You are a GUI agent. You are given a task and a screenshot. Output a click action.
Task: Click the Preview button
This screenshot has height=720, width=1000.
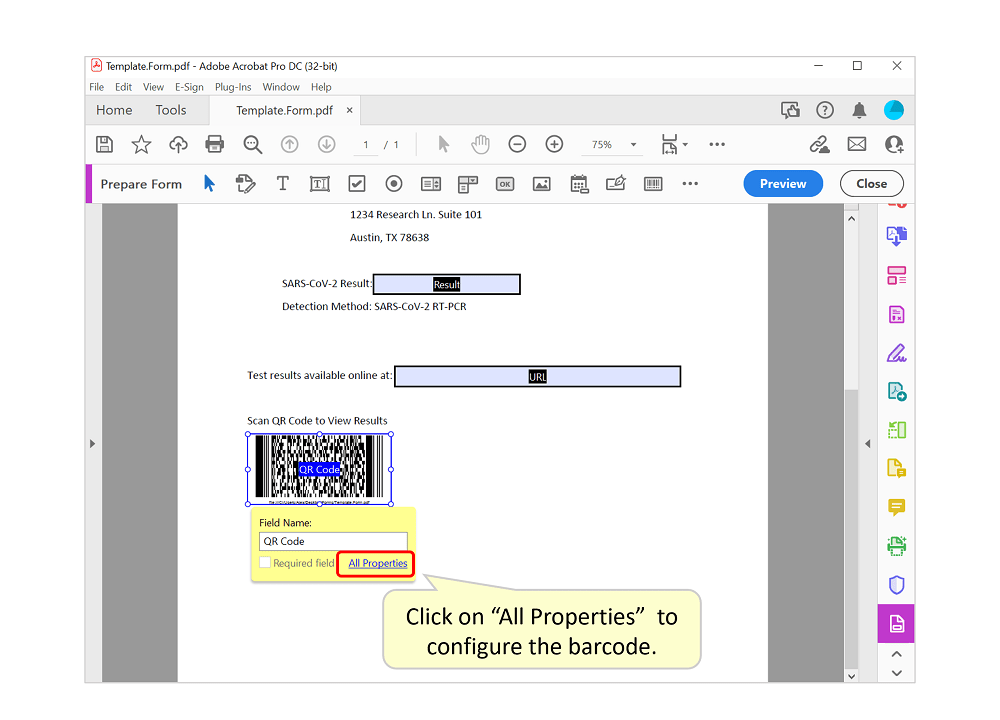783,183
